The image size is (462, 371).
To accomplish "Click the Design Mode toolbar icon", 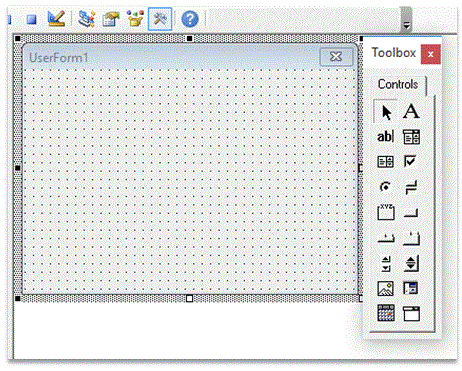I will (56, 19).
